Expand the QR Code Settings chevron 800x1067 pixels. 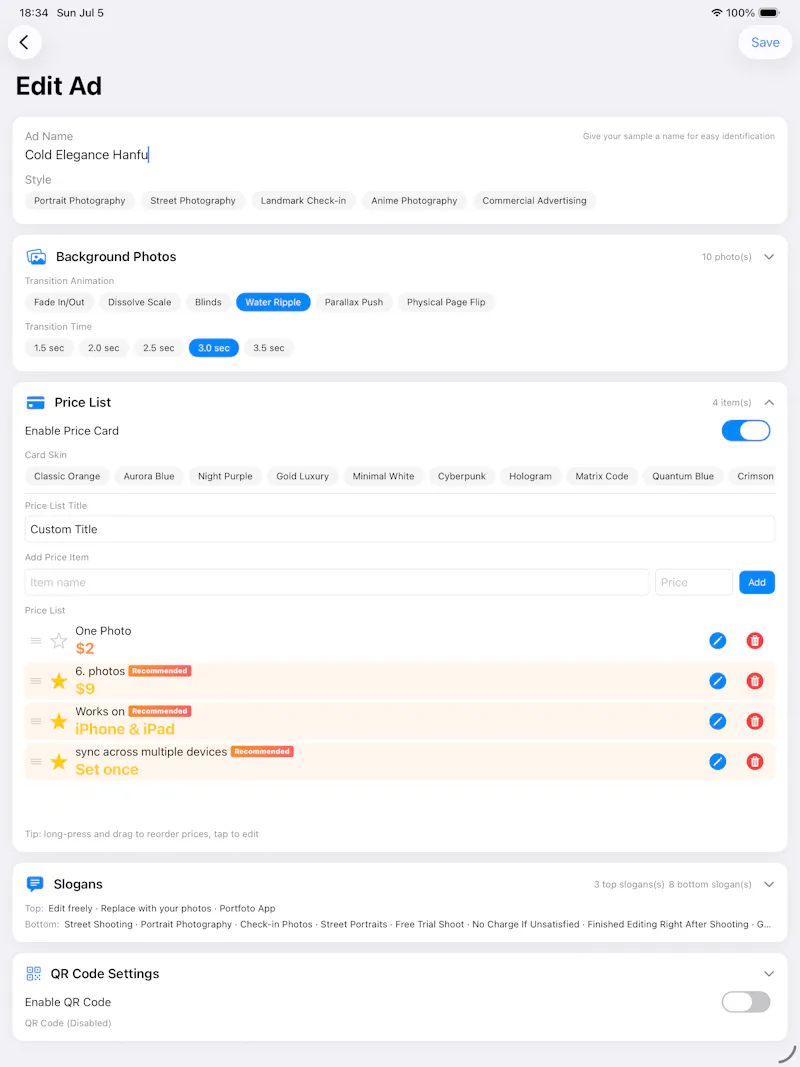[x=769, y=974]
